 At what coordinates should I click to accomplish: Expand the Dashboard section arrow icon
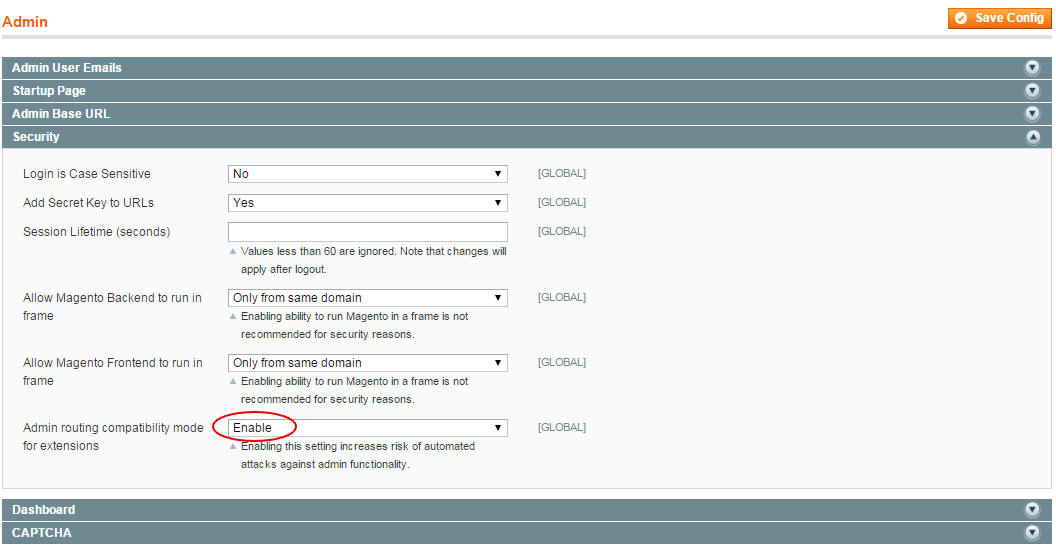[1032, 510]
